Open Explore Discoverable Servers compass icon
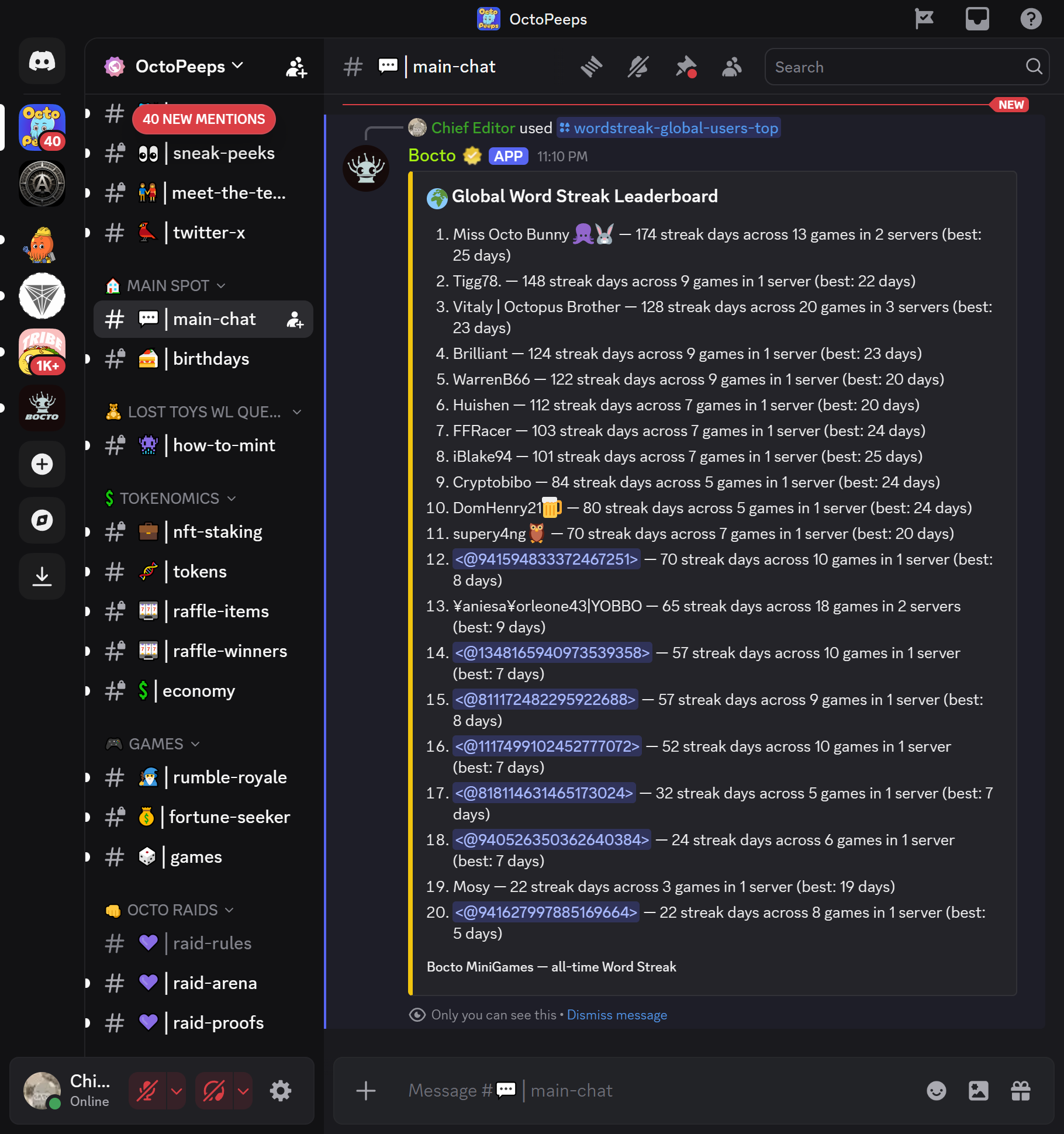Image resolution: width=1064 pixels, height=1134 pixels. [42, 520]
